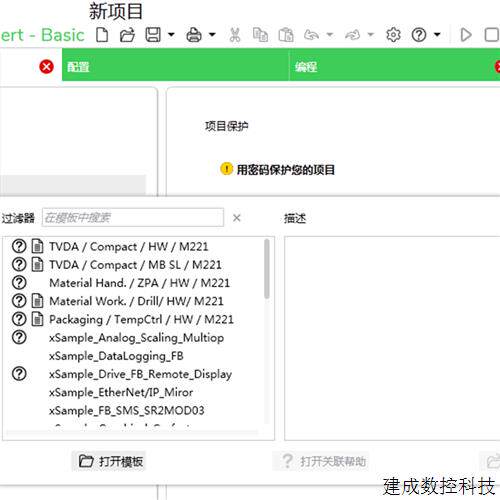Click the red error icon left of 配置 tab
The height and width of the screenshot is (500, 500).
click(46, 67)
